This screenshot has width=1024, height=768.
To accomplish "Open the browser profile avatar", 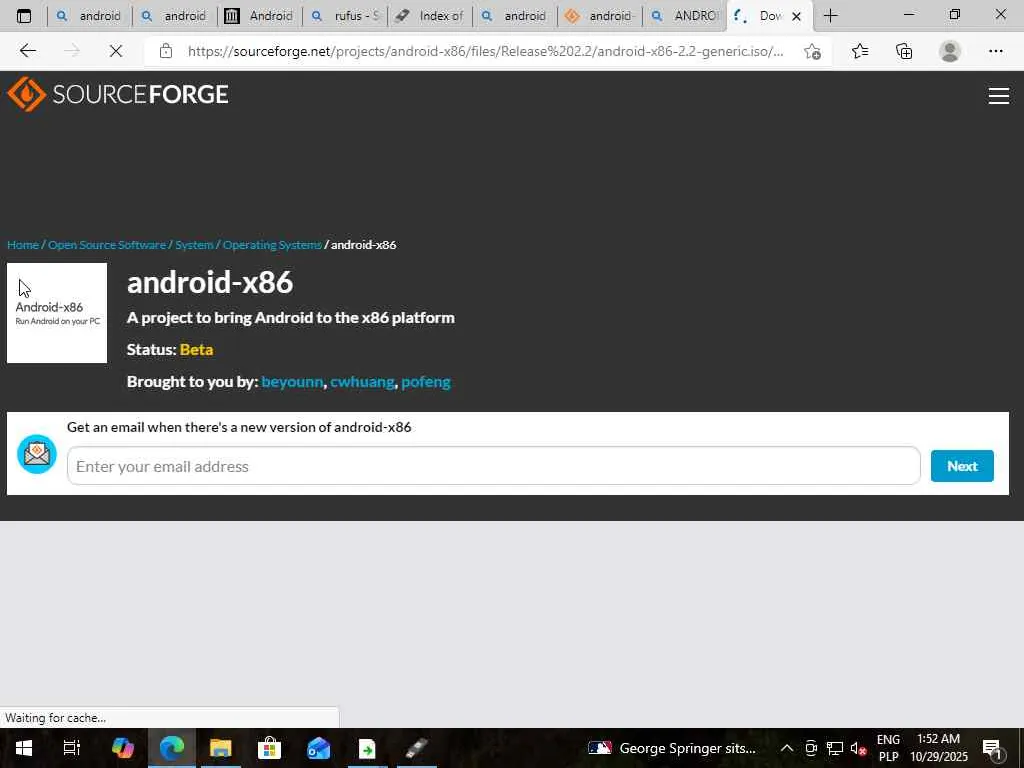I will [x=950, y=51].
